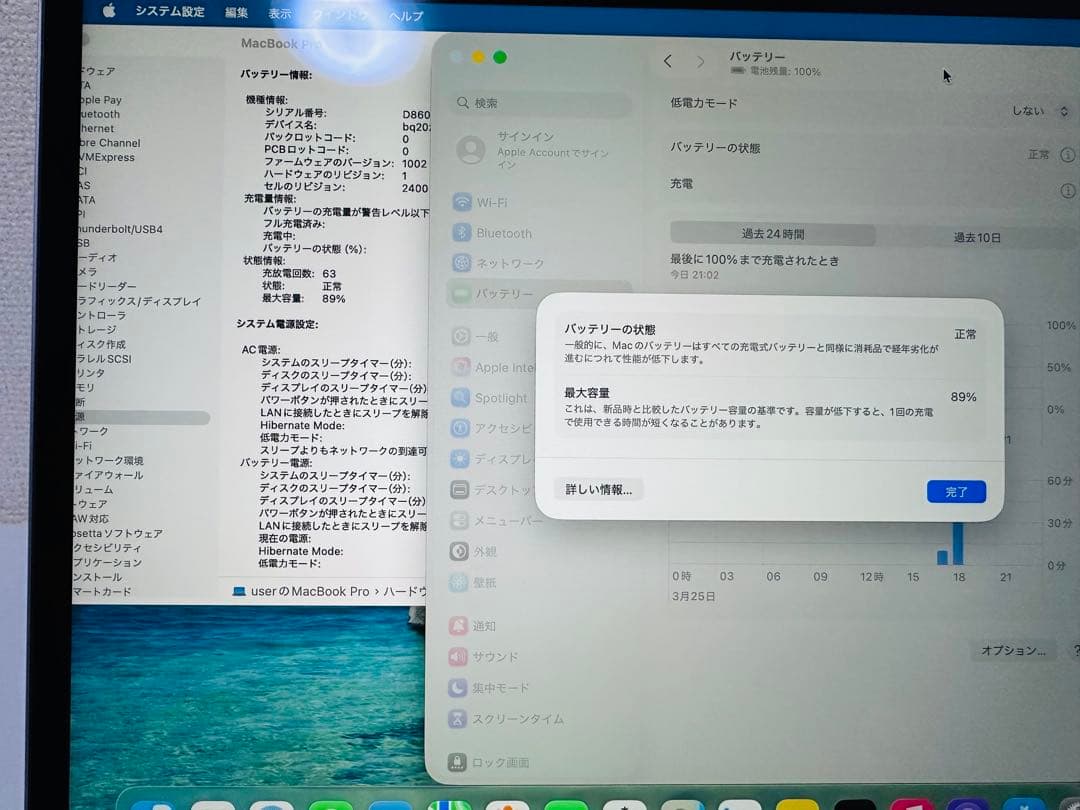Select Apple Pay in System Information sidebar
This screenshot has width=1080, height=810.
coord(100,100)
